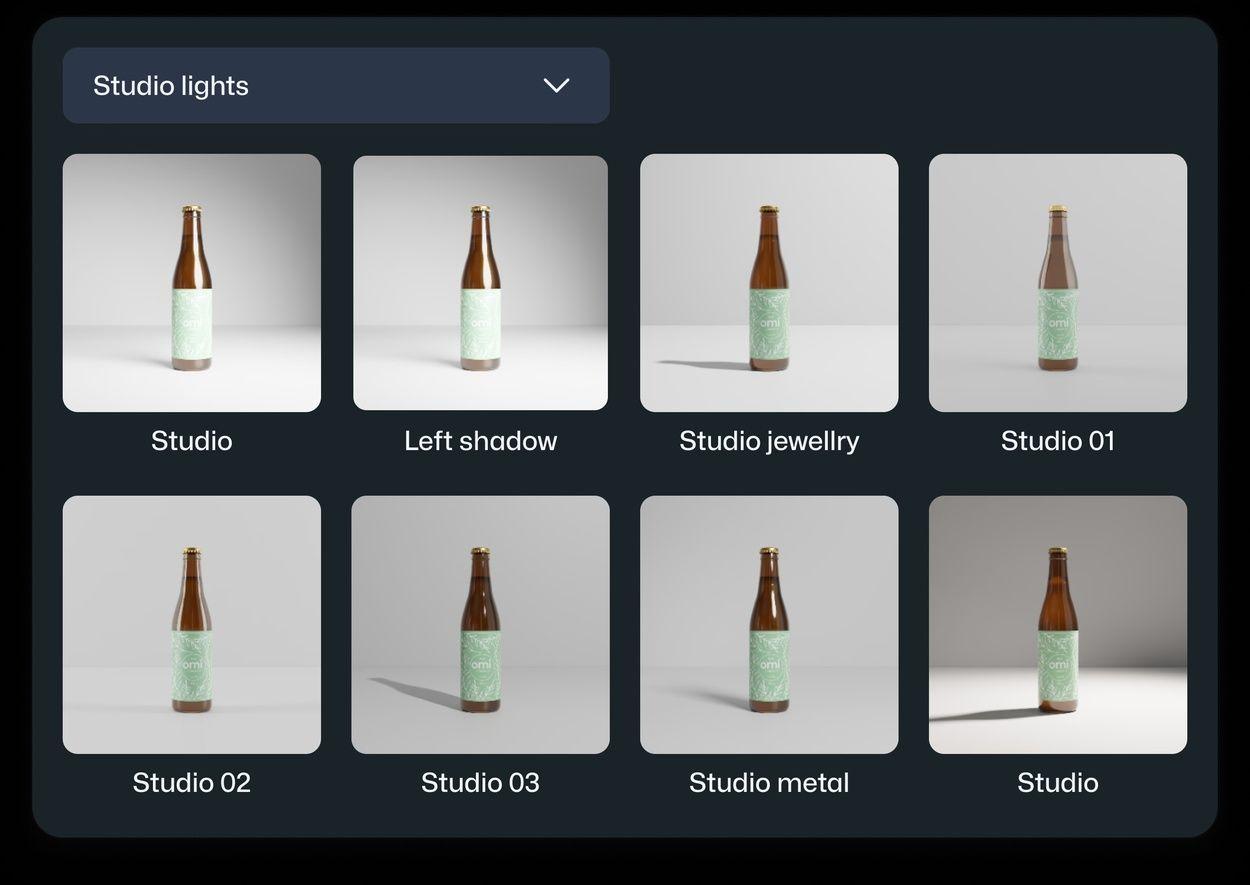Click the Studio metal preset name
The width and height of the screenshot is (1250, 885).
pos(769,783)
